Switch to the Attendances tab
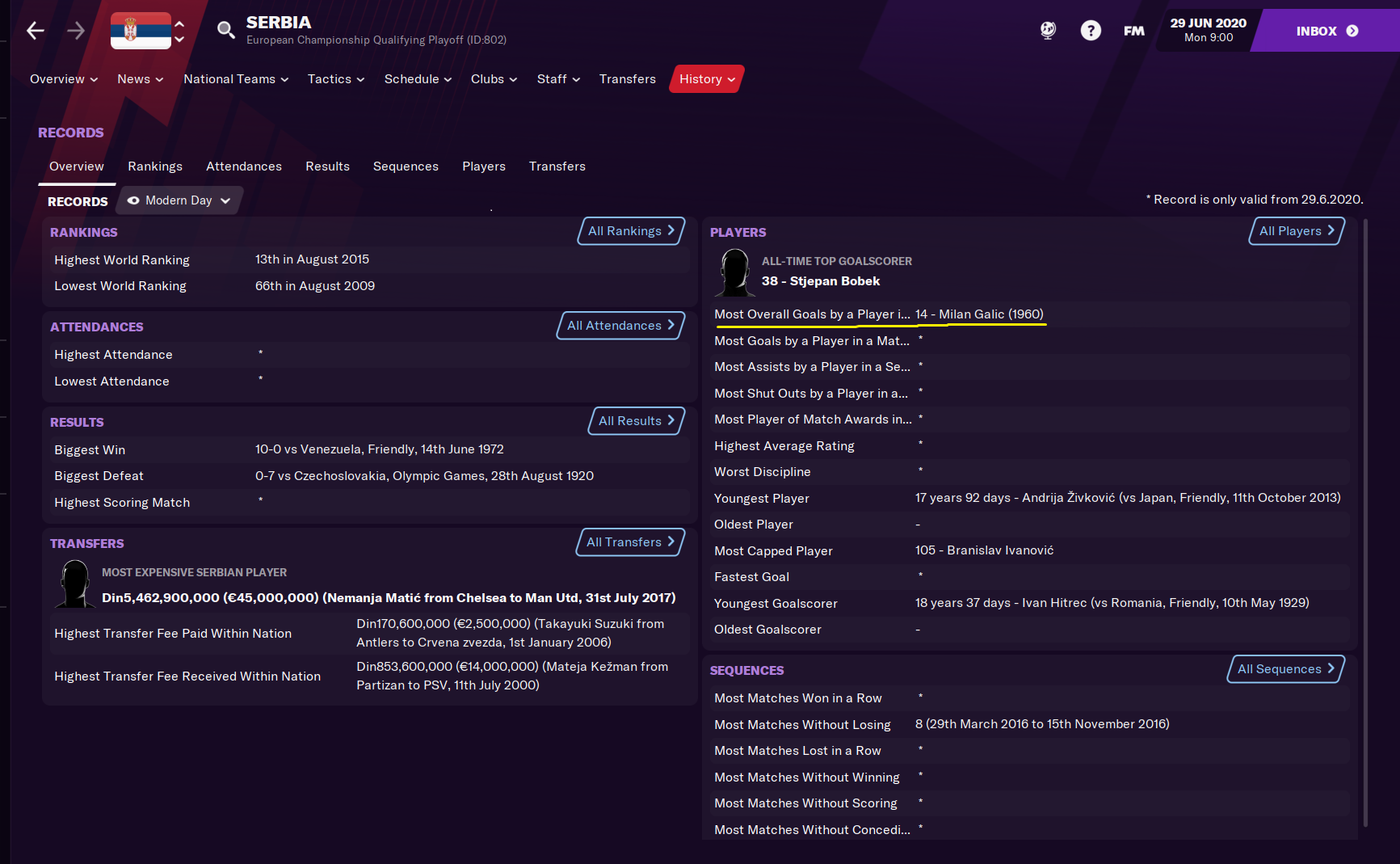The image size is (1400, 864). pos(244,166)
